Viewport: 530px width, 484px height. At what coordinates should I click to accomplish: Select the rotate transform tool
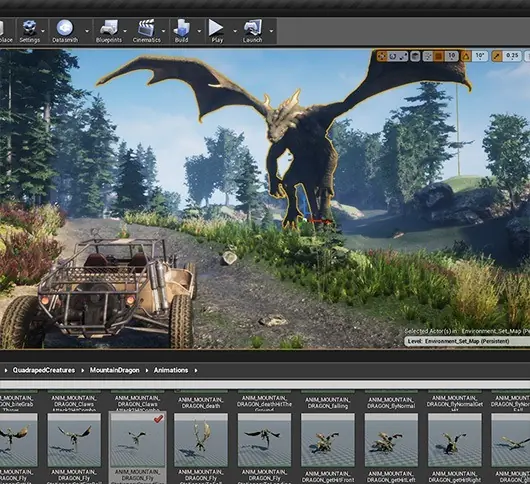392,56
